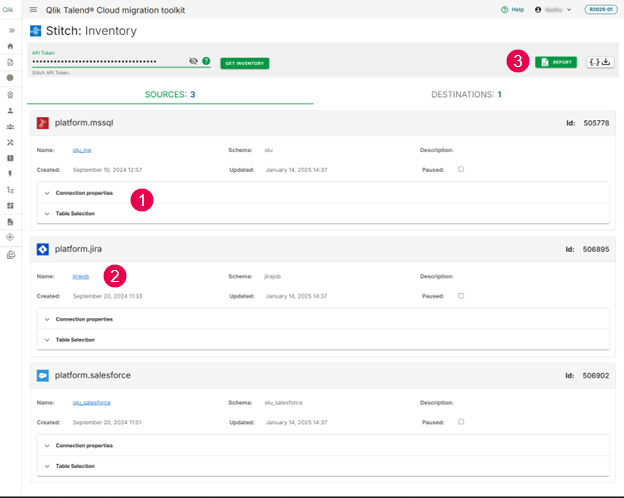The height and width of the screenshot is (498, 624).
Task: Click the platform.mssql heading text
Action: pyautogui.click(x=84, y=123)
